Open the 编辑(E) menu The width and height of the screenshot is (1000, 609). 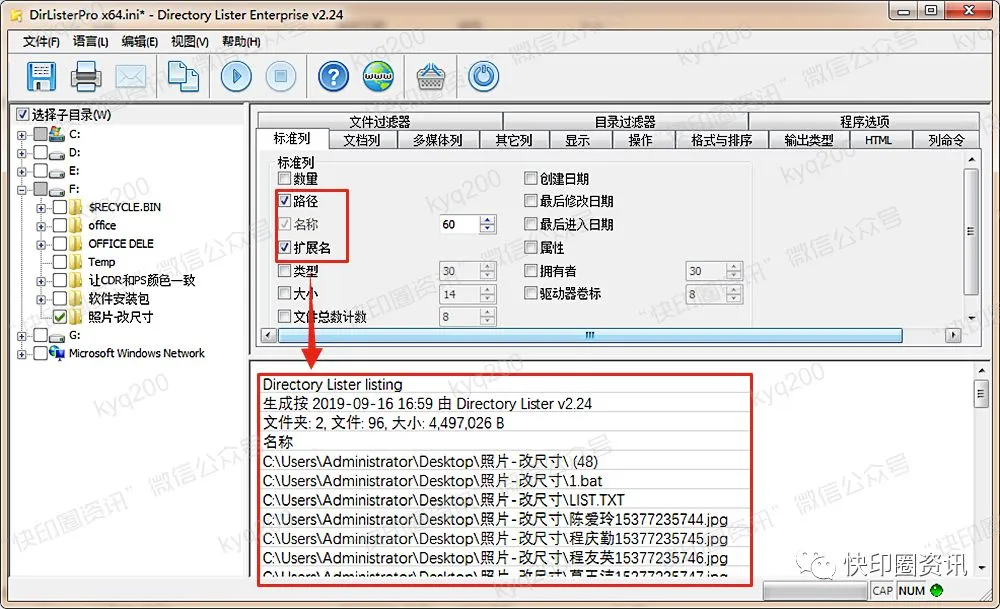[140, 41]
